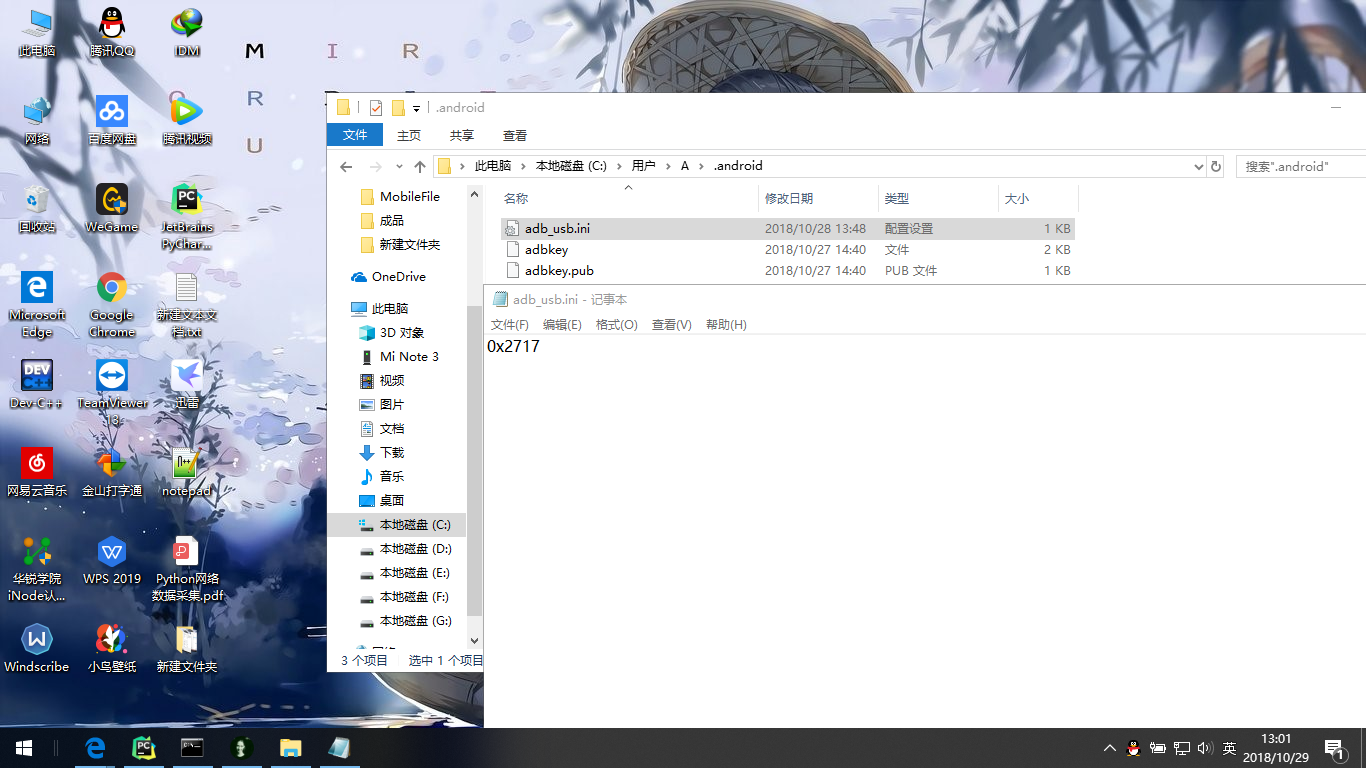Select the adbkey file row
This screenshot has width=1366, height=768.
[788, 250]
